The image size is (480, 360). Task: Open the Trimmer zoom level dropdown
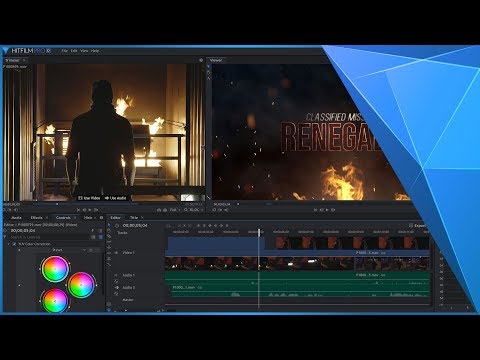point(195,210)
